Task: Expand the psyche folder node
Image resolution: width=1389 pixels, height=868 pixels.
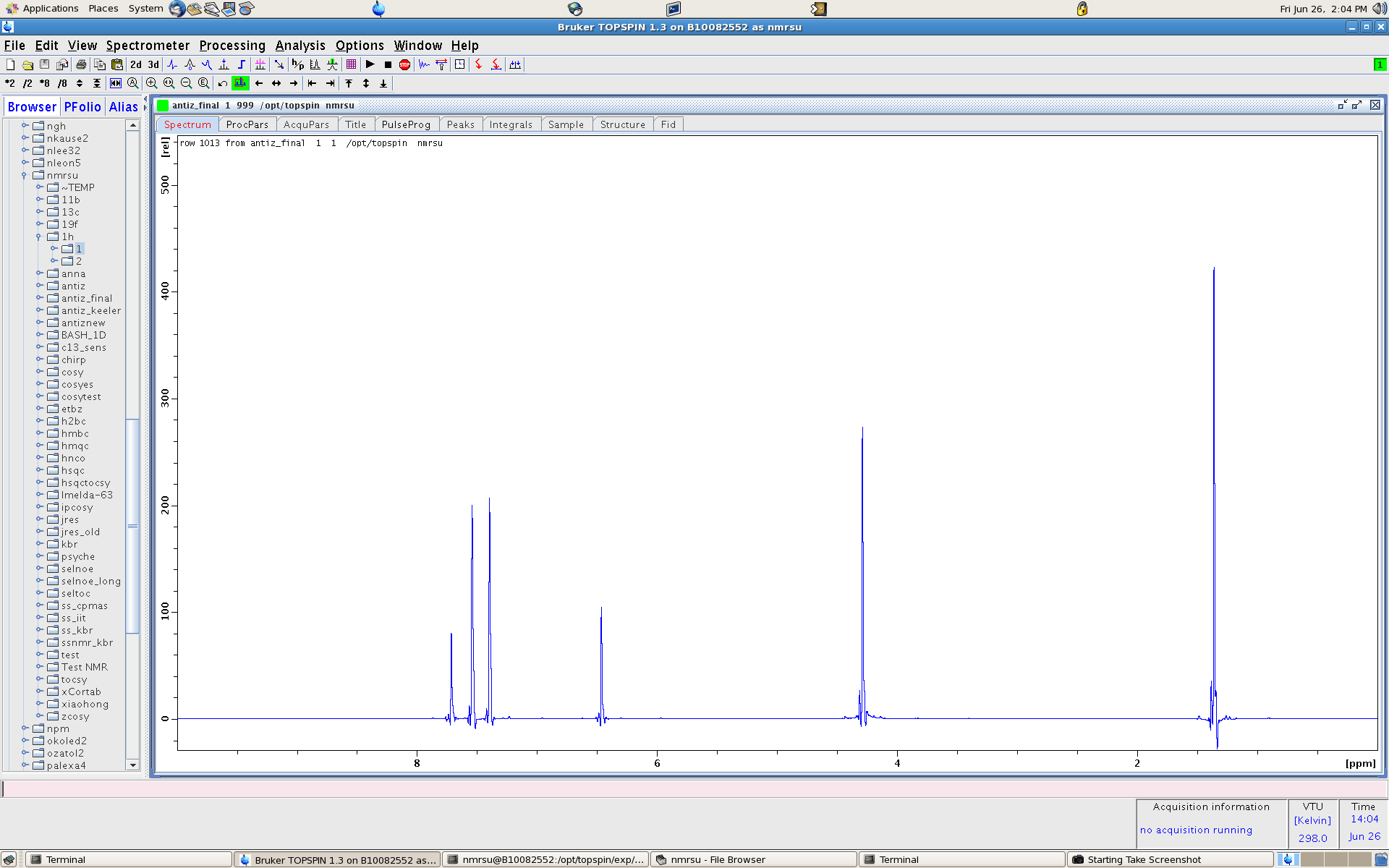Action: coord(39,556)
